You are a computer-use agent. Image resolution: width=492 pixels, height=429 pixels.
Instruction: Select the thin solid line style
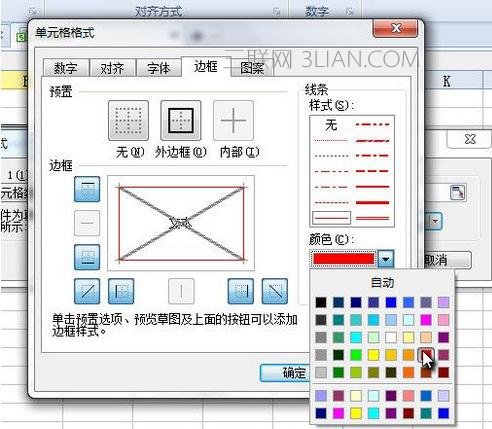click(331, 218)
